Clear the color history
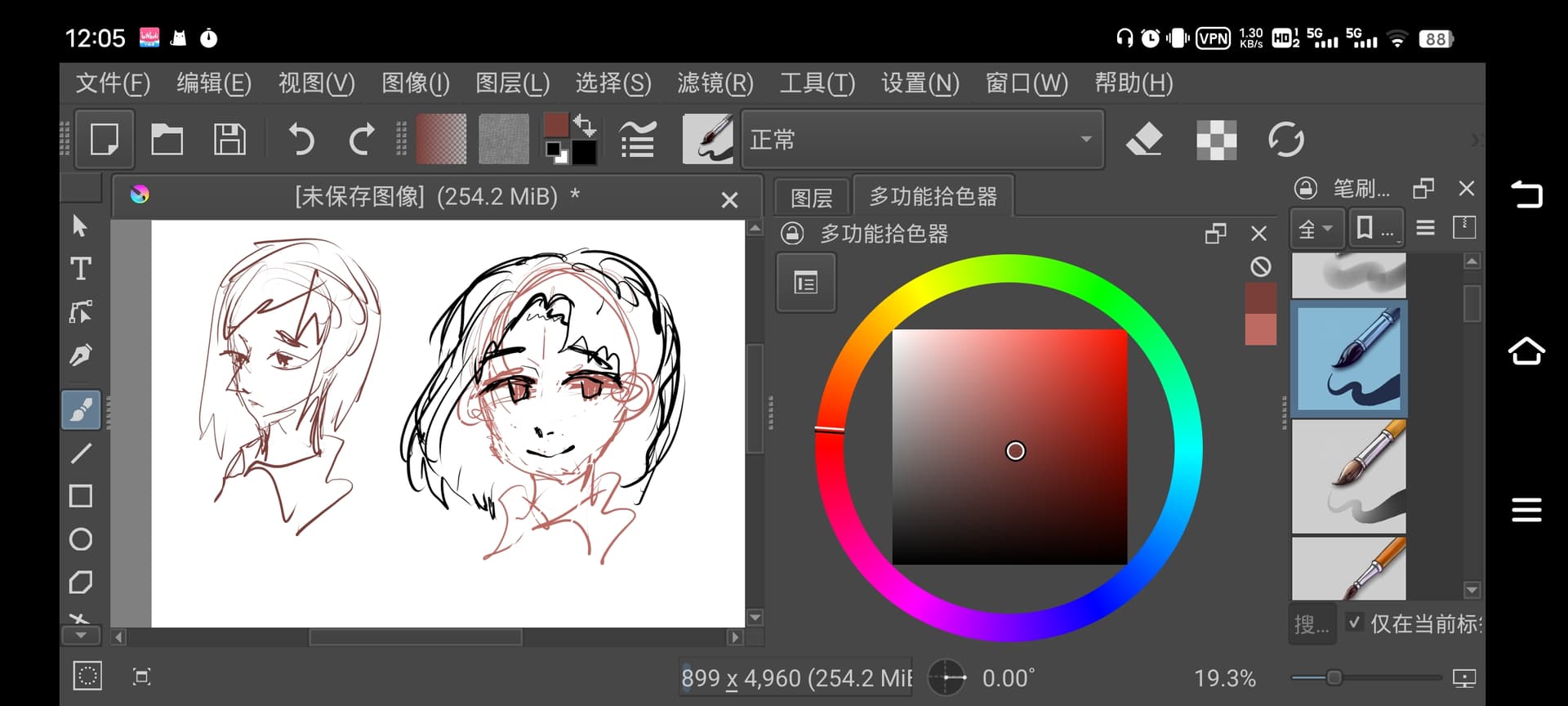The image size is (1568, 706). (1260, 266)
